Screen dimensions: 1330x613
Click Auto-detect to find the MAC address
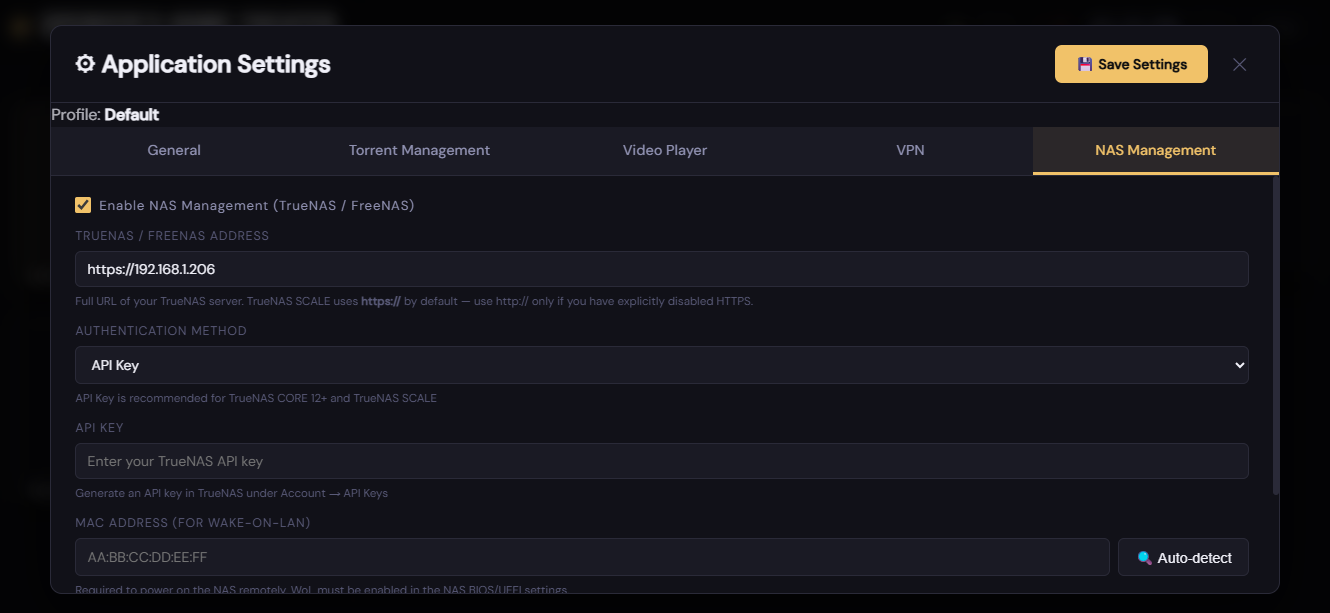click(x=1183, y=557)
